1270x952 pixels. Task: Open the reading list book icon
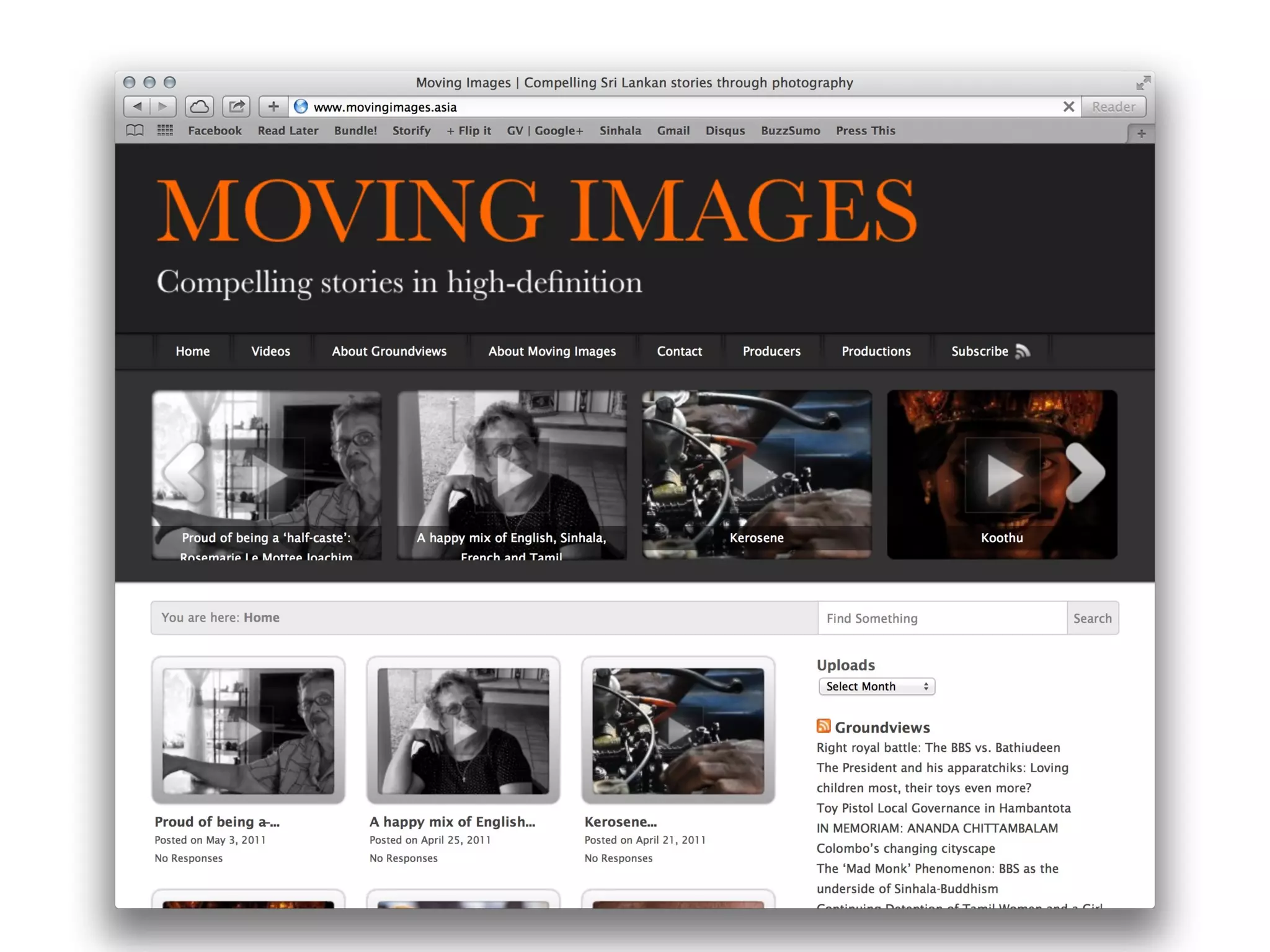coord(135,131)
